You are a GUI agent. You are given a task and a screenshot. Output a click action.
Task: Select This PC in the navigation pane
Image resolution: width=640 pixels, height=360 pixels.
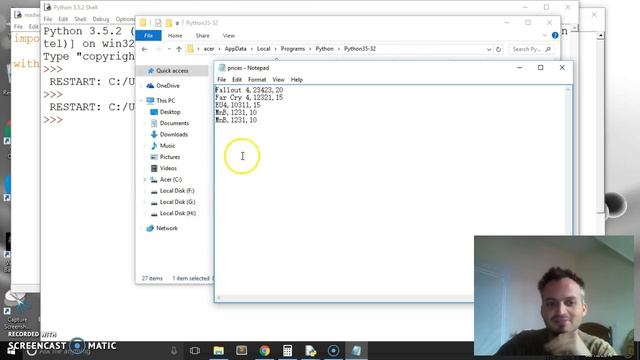click(166, 100)
